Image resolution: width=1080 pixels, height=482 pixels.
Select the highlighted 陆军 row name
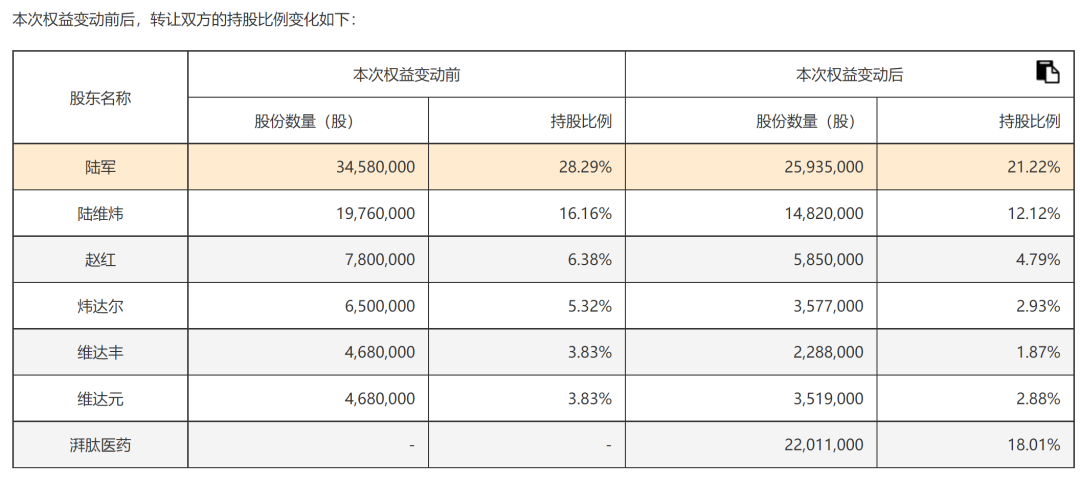(101, 167)
